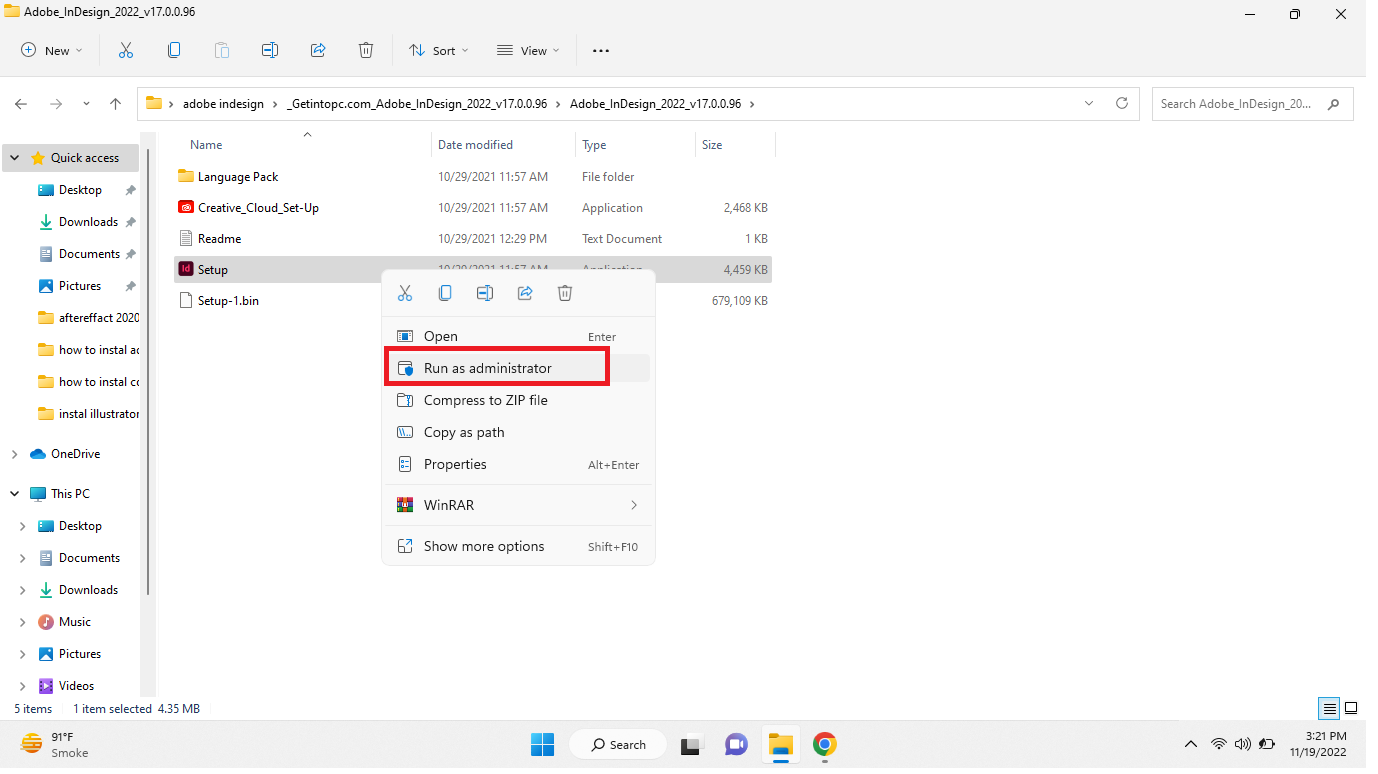Open the View dropdown menu
Image resolution: width=1378 pixels, height=774 pixels.
coord(528,50)
